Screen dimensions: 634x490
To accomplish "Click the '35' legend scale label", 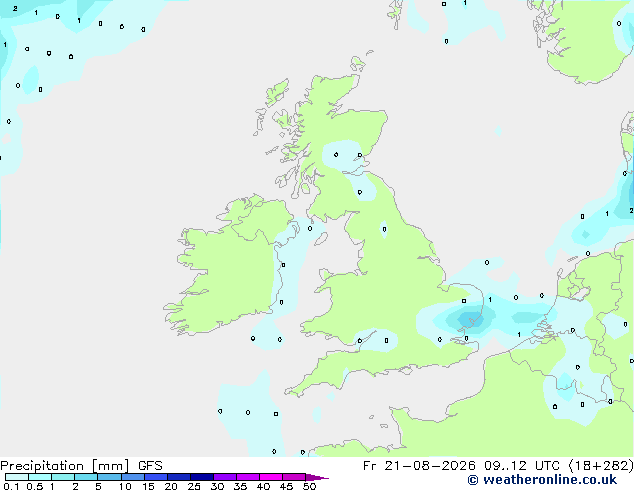I will [x=240, y=486].
